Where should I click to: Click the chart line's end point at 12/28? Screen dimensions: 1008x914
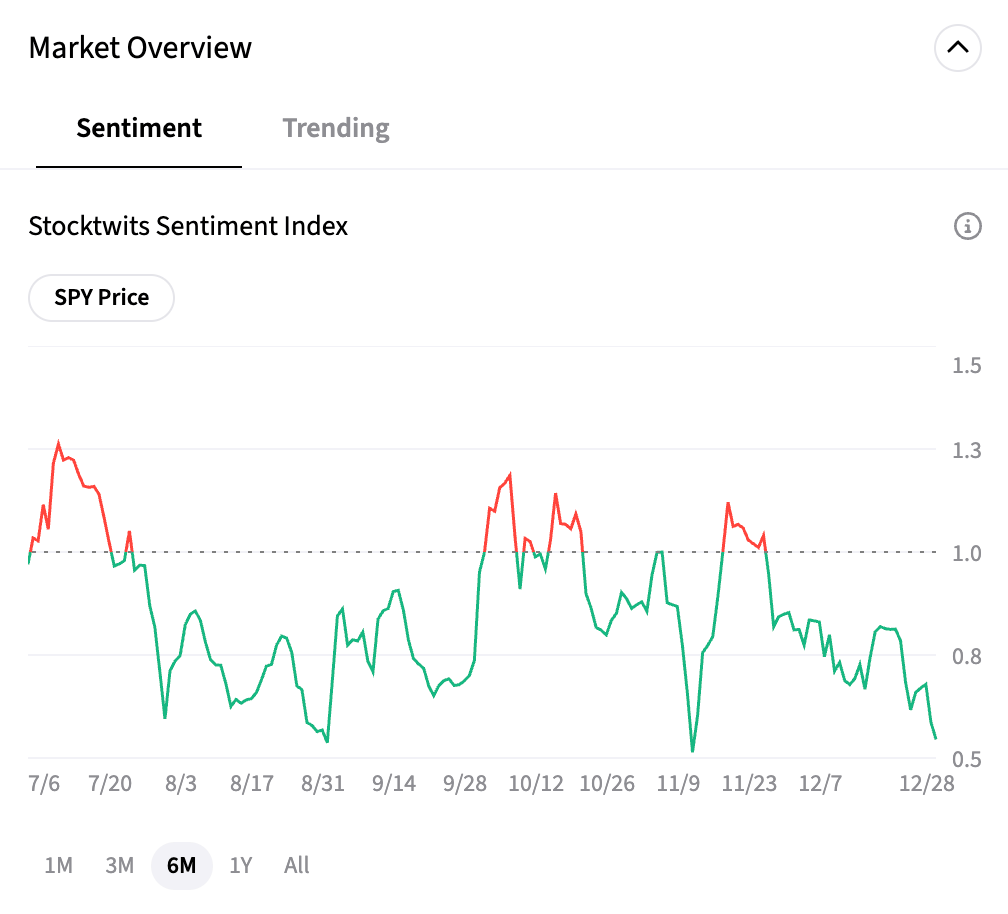935,738
